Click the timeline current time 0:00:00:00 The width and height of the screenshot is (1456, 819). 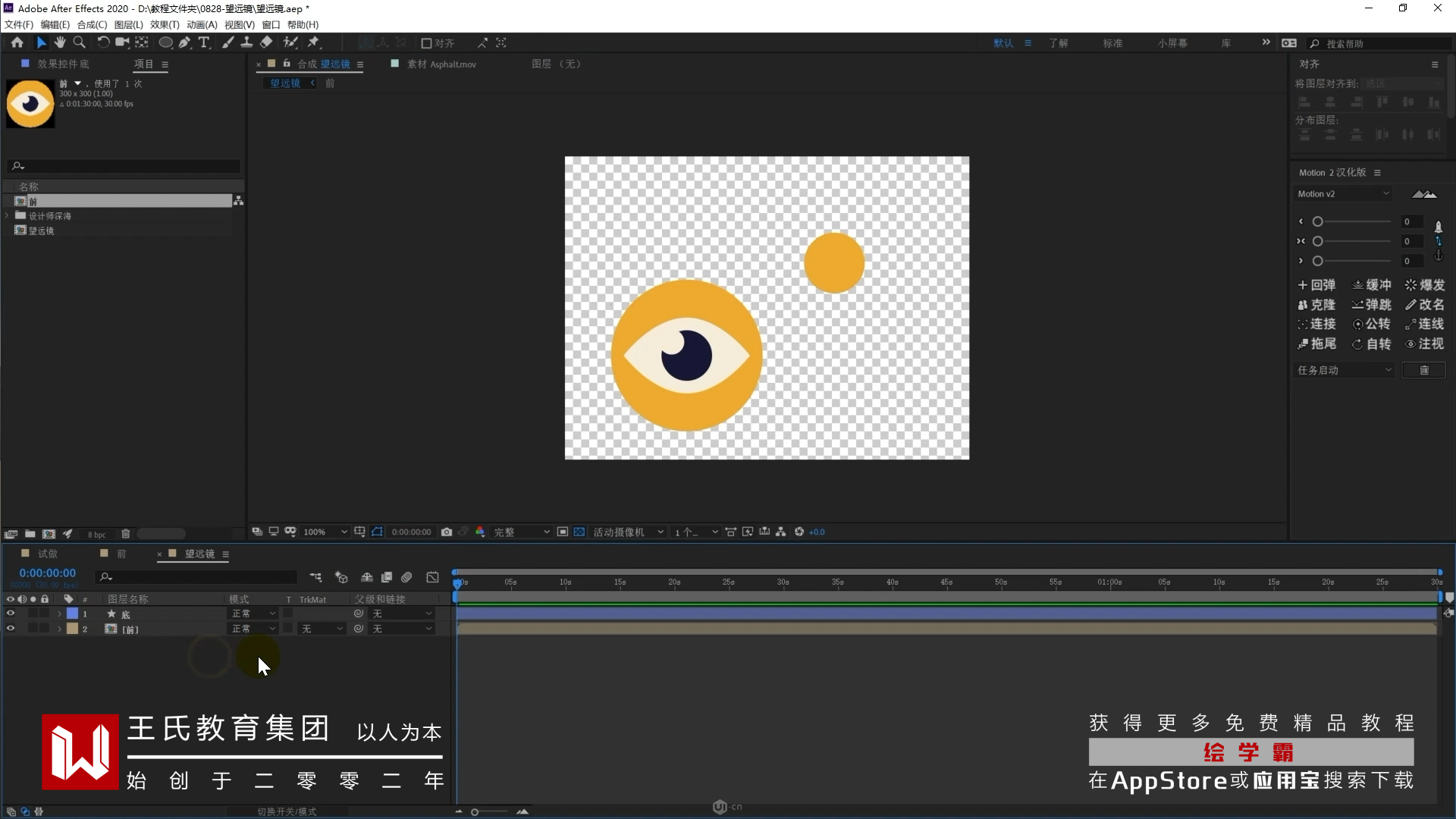47,573
